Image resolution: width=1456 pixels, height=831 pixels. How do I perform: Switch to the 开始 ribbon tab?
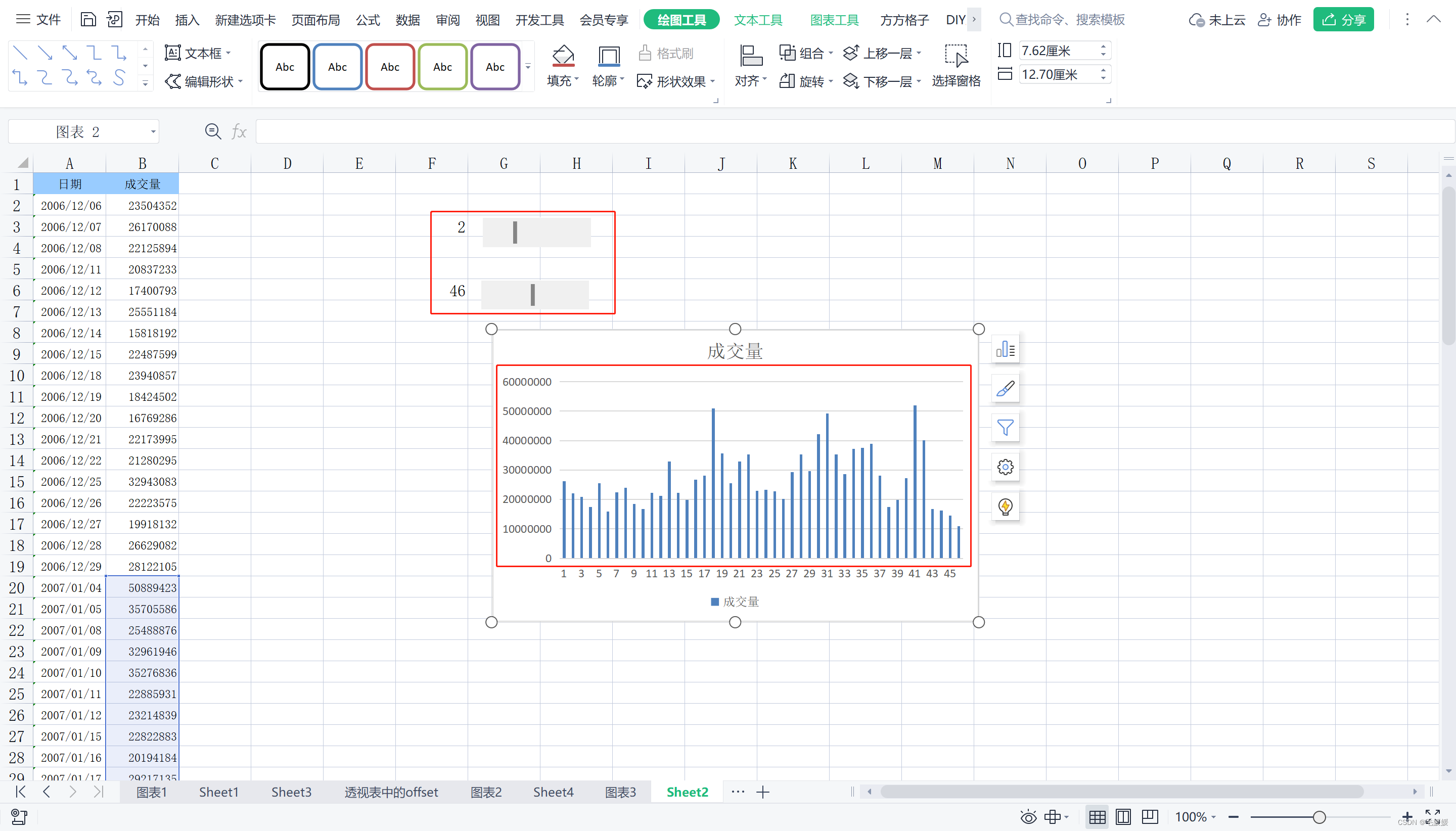coord(147,20)
